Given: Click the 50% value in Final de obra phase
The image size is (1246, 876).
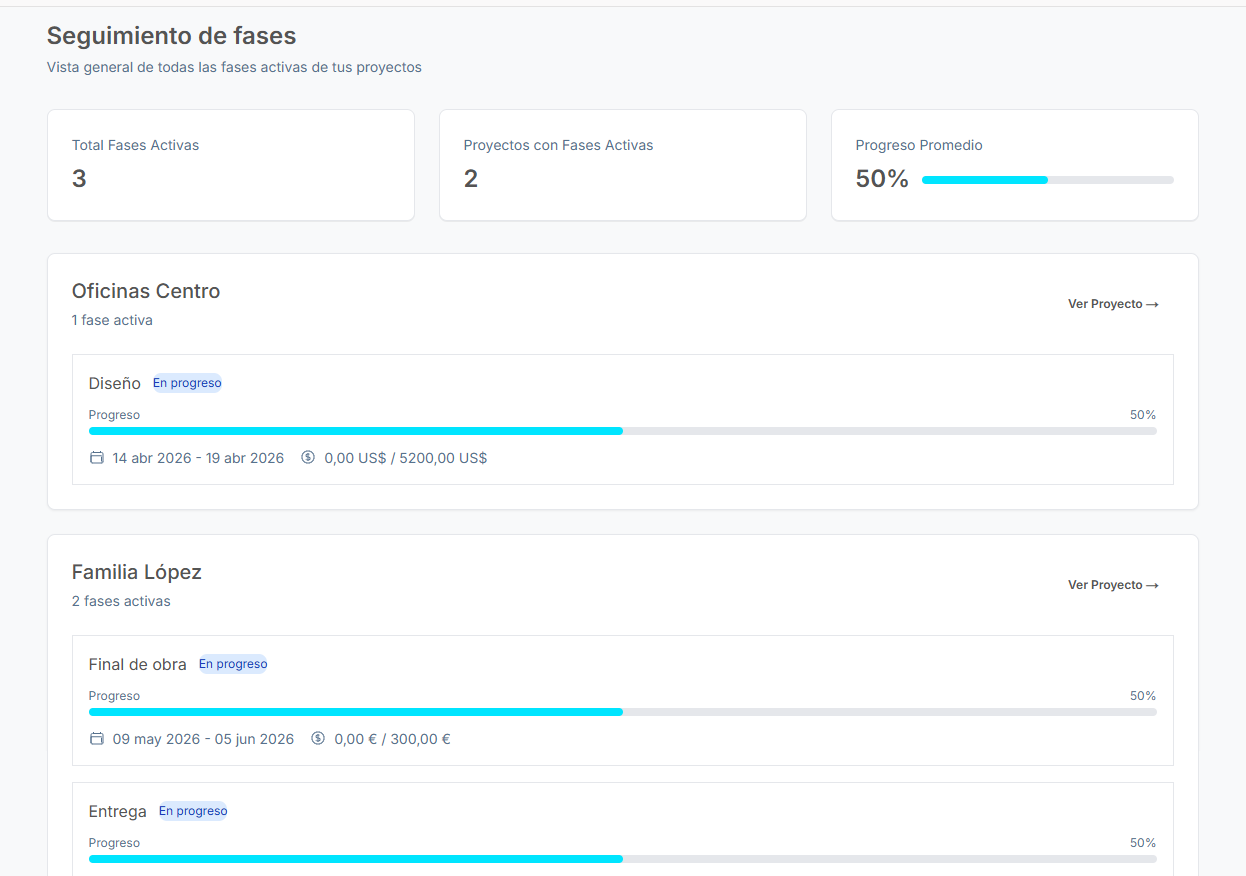Looking at the screenshot, I should [x=1143, y=696].
